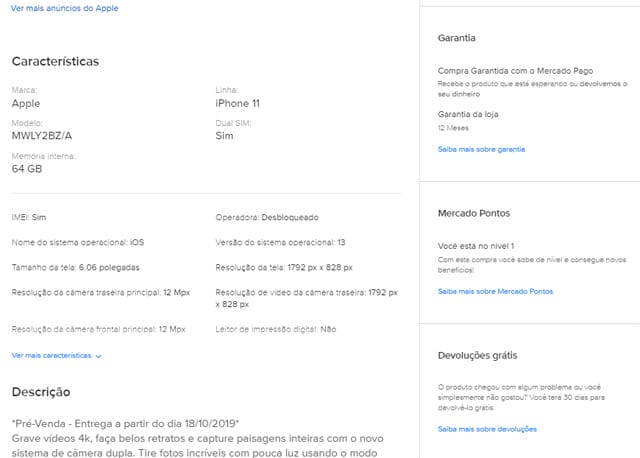Screen dimensions: 640x458
Task: Click the 'Grave vídeos 4k' description line
Action: coord(198,439)
